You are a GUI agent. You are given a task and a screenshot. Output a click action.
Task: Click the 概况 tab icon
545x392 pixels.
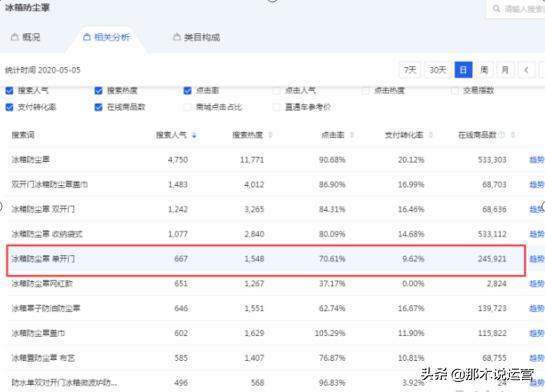click(x=15, y=37)
